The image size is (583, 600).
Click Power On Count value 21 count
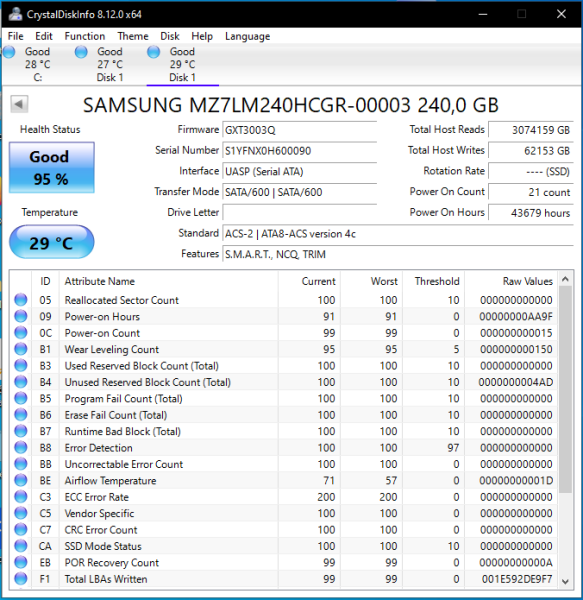pos(531,192)
